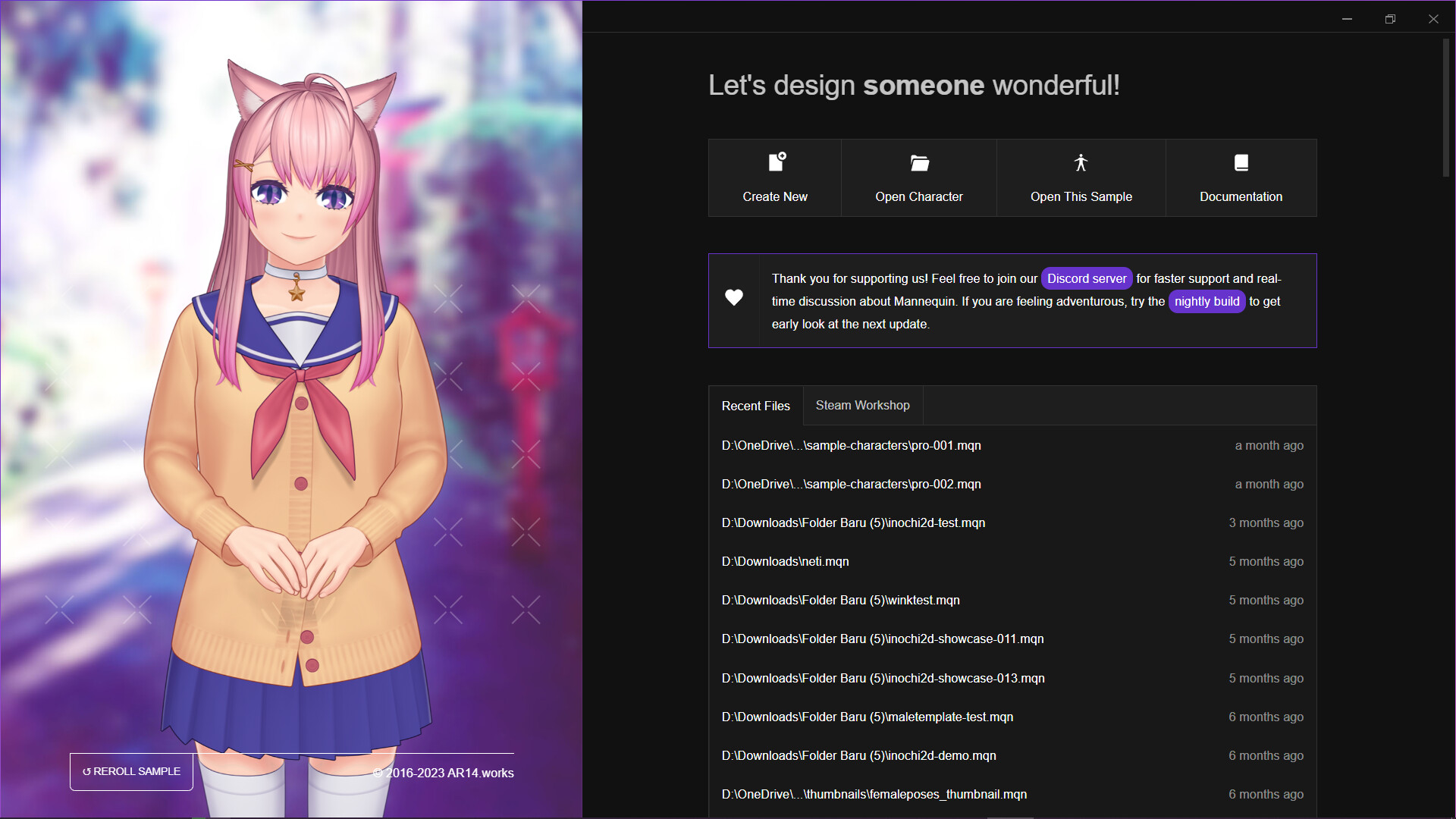Open inochi2d-showcase-011.mqn from the recent list

coord(882,639)
